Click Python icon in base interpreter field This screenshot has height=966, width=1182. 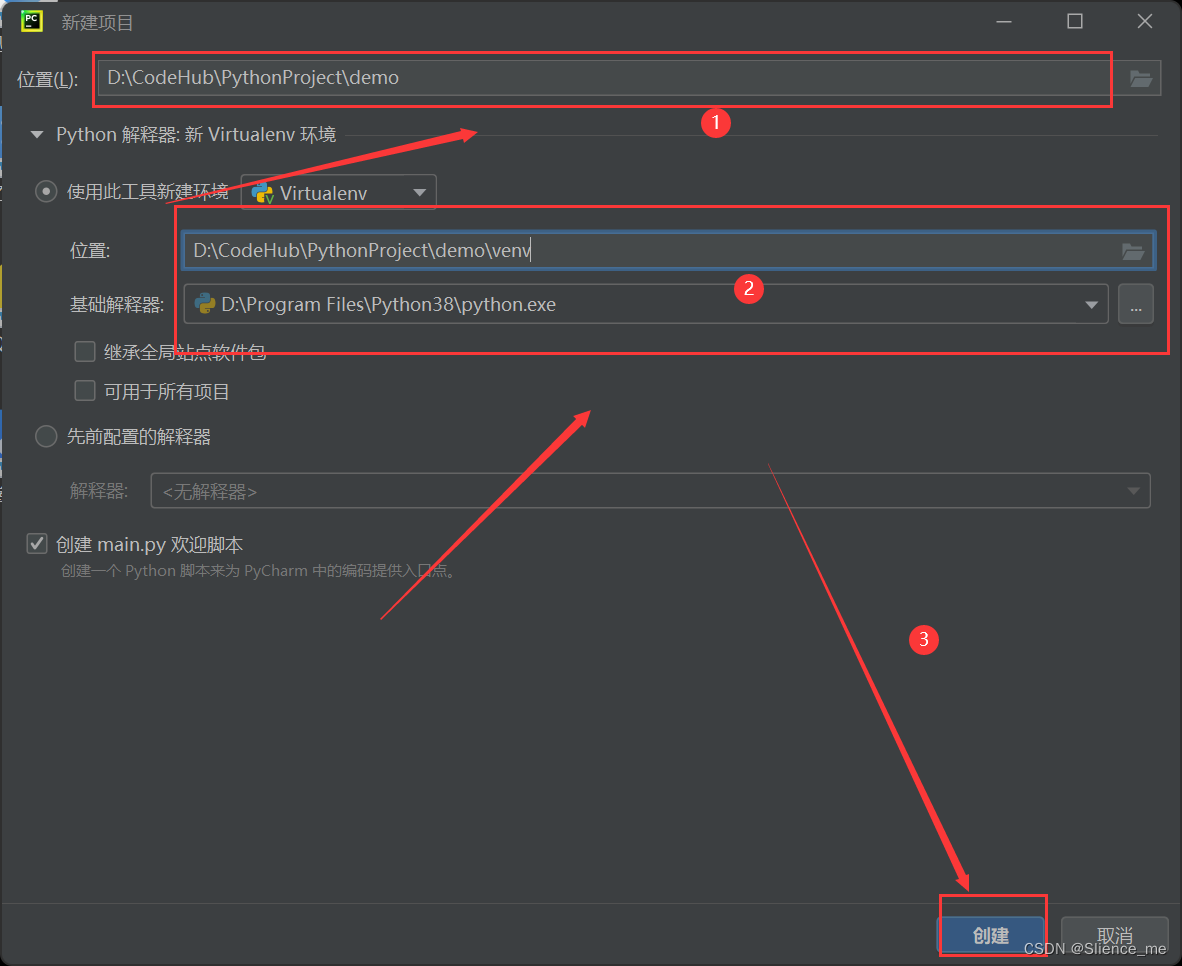click(204, 304)
